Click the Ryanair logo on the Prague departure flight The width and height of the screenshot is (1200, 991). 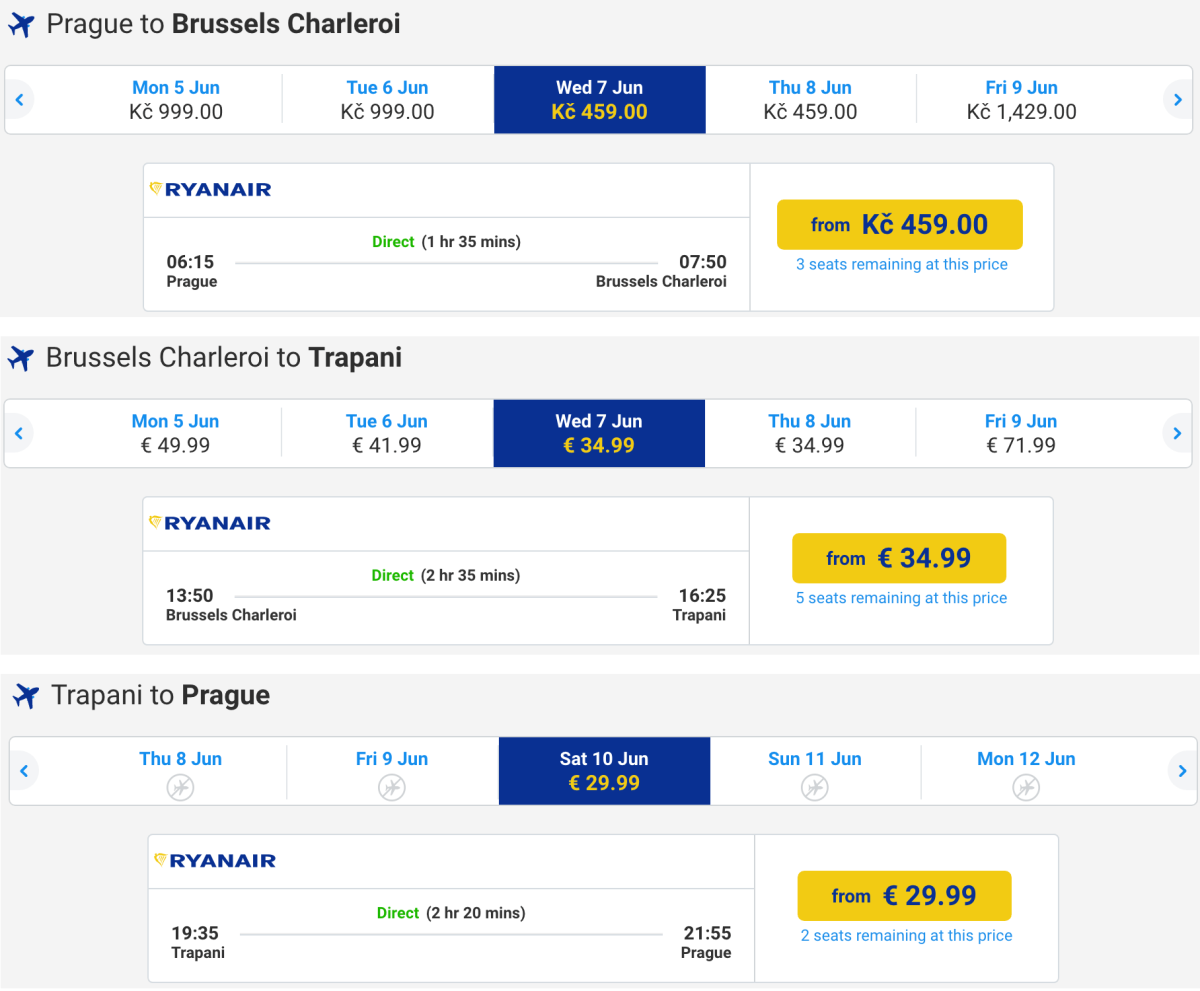tap(210, 189)
